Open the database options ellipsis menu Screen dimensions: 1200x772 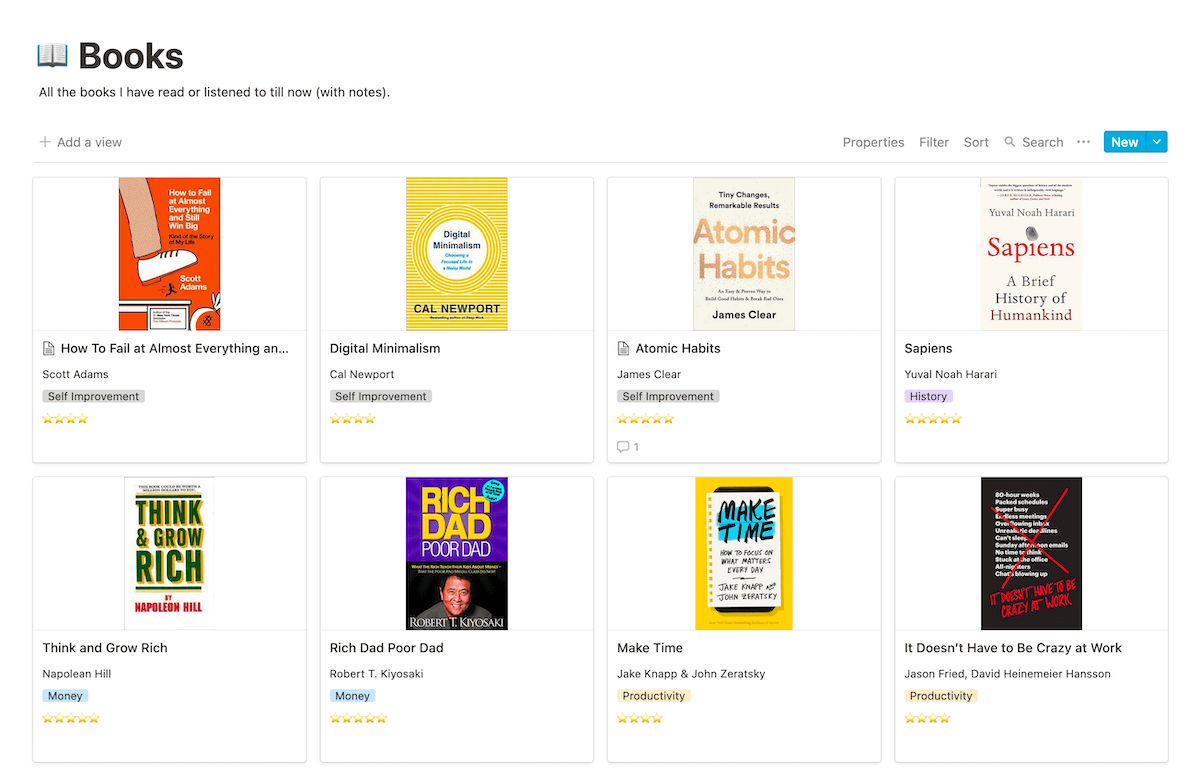coord(1083,141)
